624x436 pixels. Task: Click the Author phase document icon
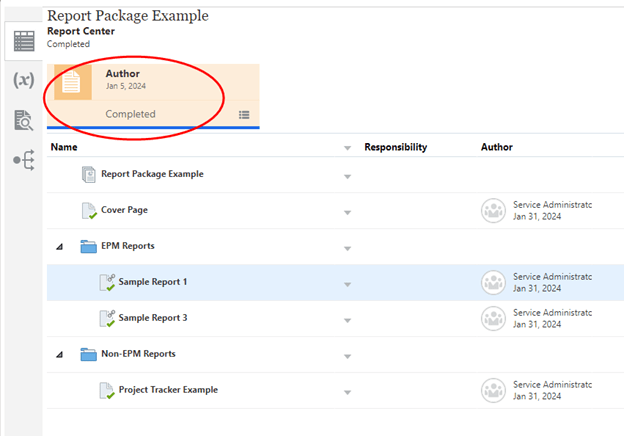(x=72, y=83)
